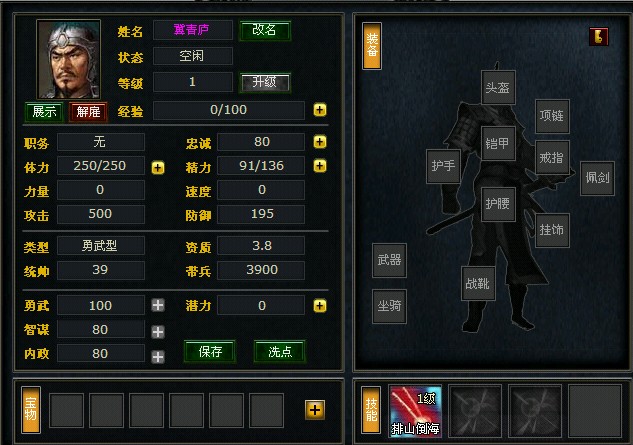Click the 改名 rename button
This screenshot has width=633, height=445.
(265, 31)
